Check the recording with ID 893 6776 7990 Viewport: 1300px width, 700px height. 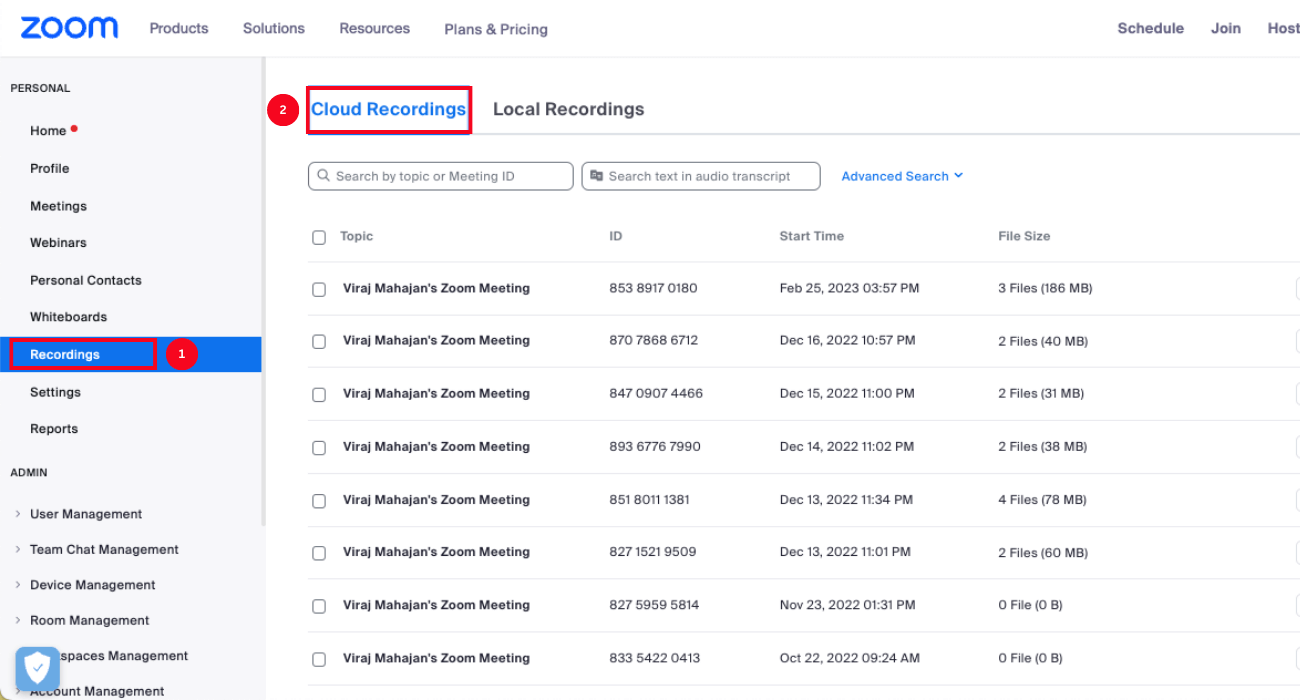point(319,447)
